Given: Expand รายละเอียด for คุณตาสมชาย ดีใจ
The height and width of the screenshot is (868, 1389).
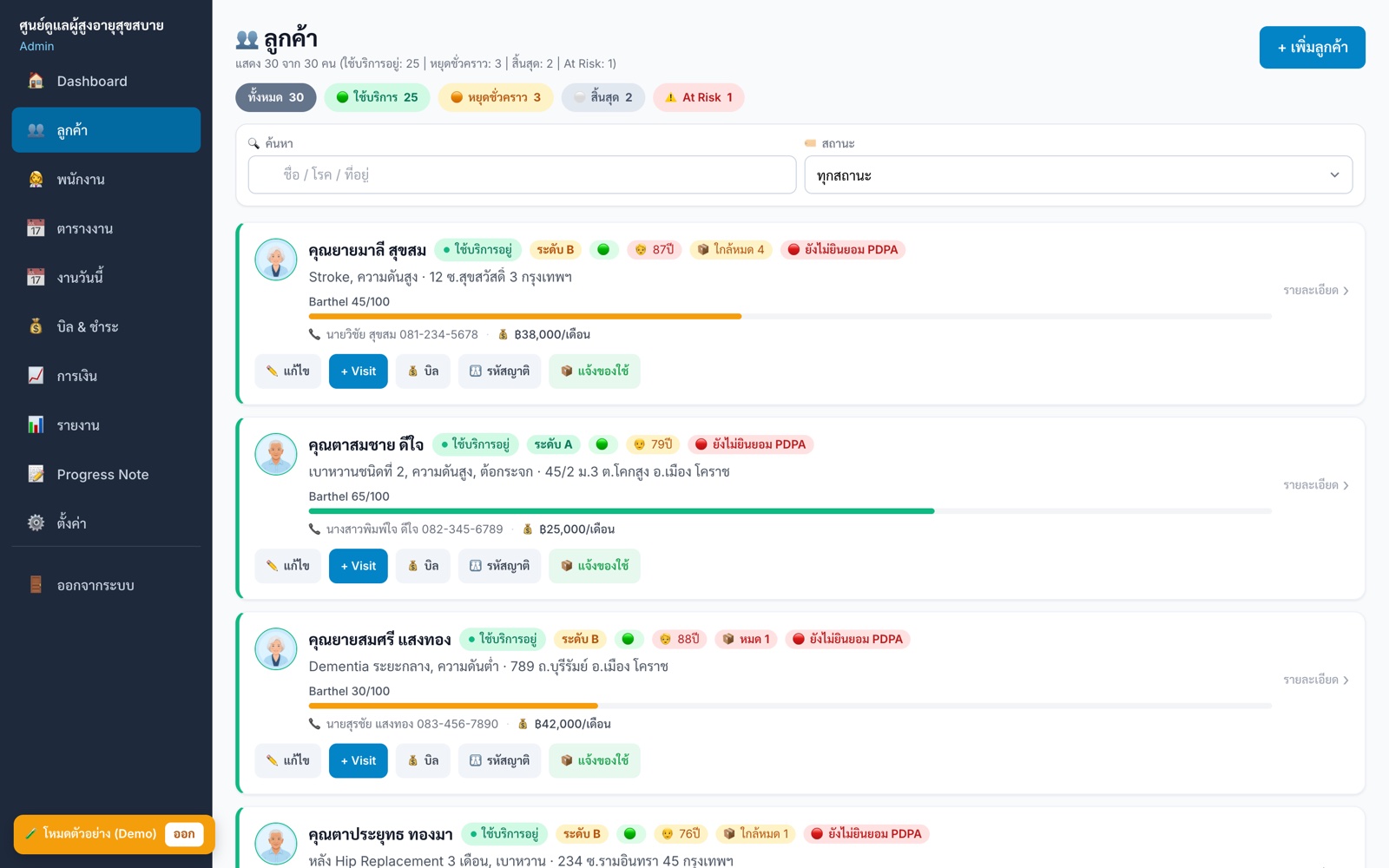Looking at the screenshot, I should pyautogui.click(x=1316, y=485).
